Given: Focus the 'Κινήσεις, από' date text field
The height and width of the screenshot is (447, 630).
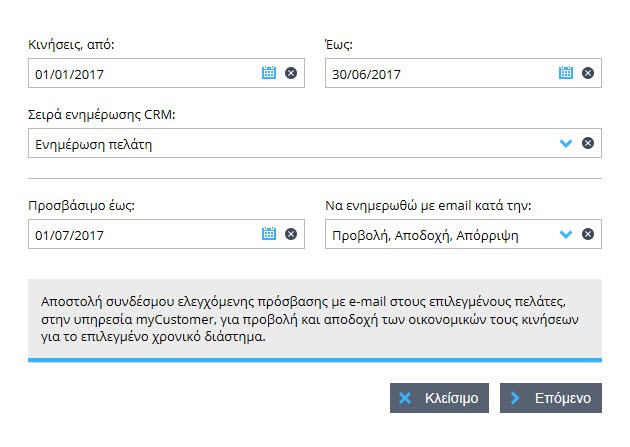Looking at the screenshot, I should 140,73.
